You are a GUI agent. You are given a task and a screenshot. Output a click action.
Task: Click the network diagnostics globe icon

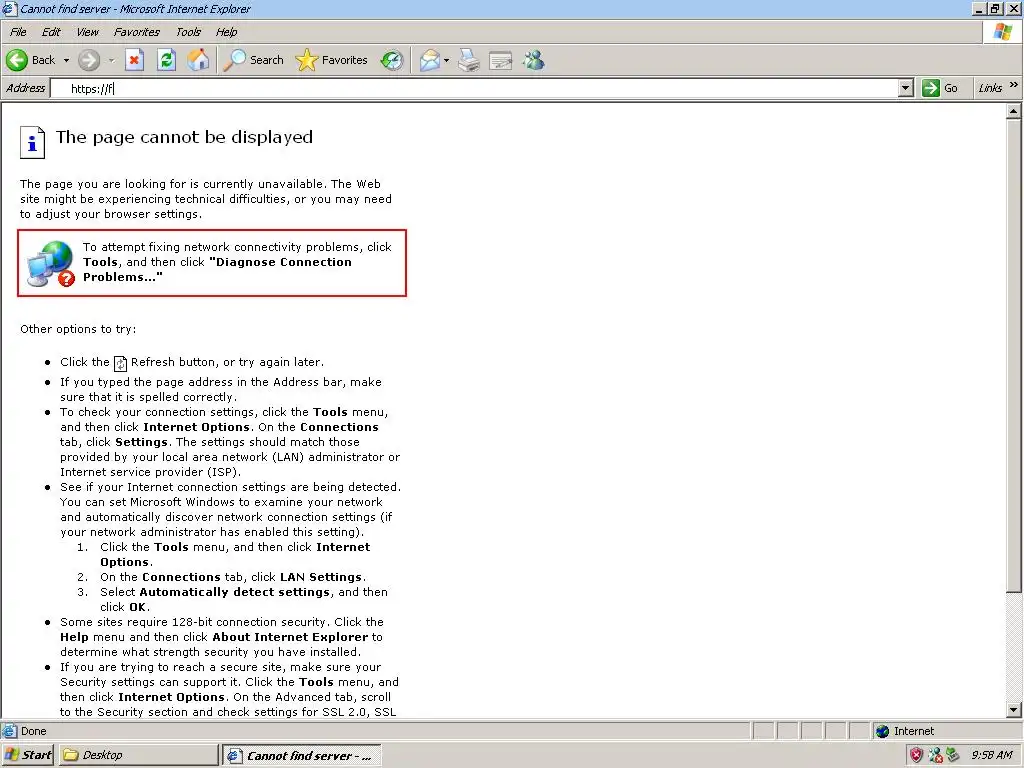pyautogui.click(x=50, y=264)
